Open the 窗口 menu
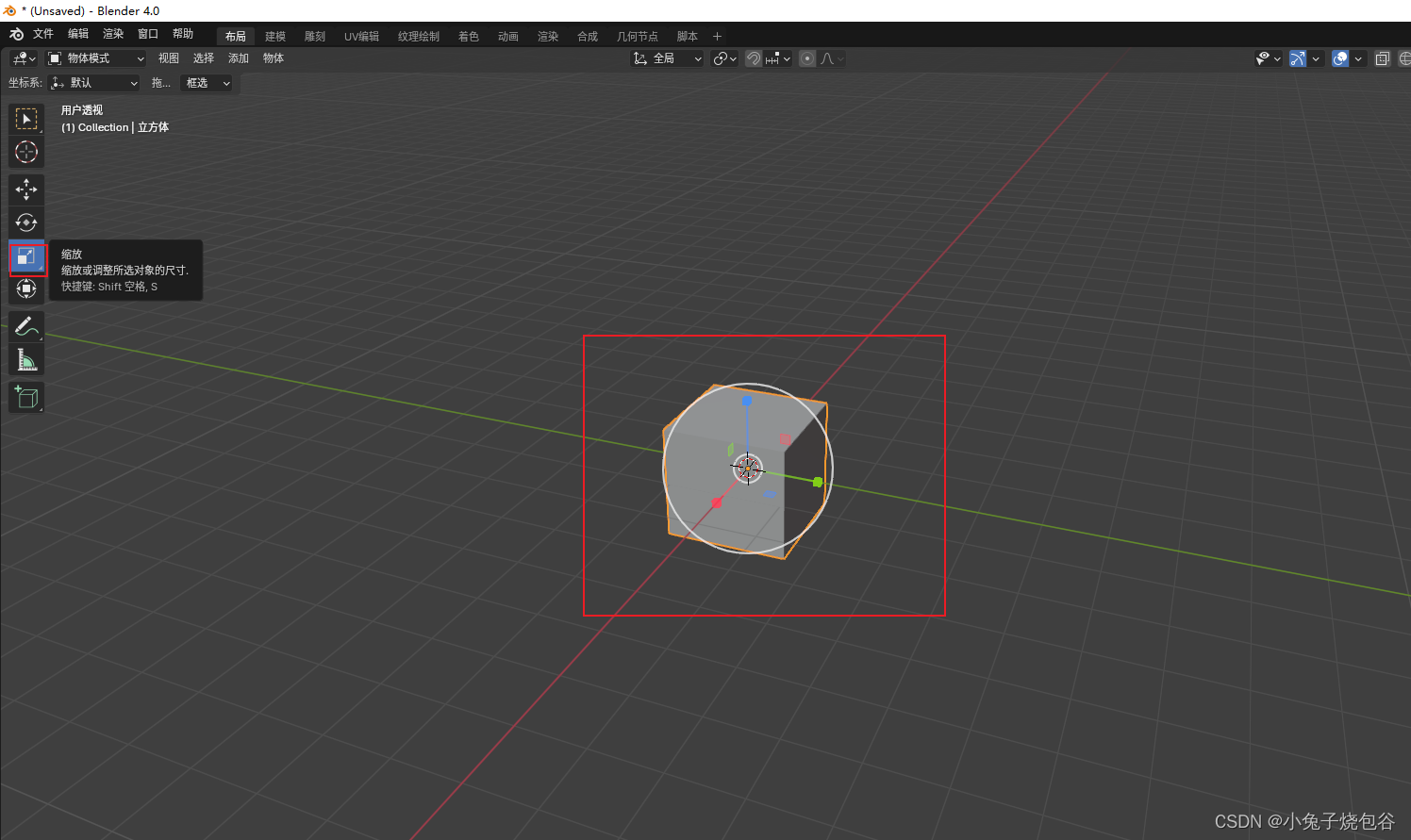The image size is (1411, 840). pos(148,34)
